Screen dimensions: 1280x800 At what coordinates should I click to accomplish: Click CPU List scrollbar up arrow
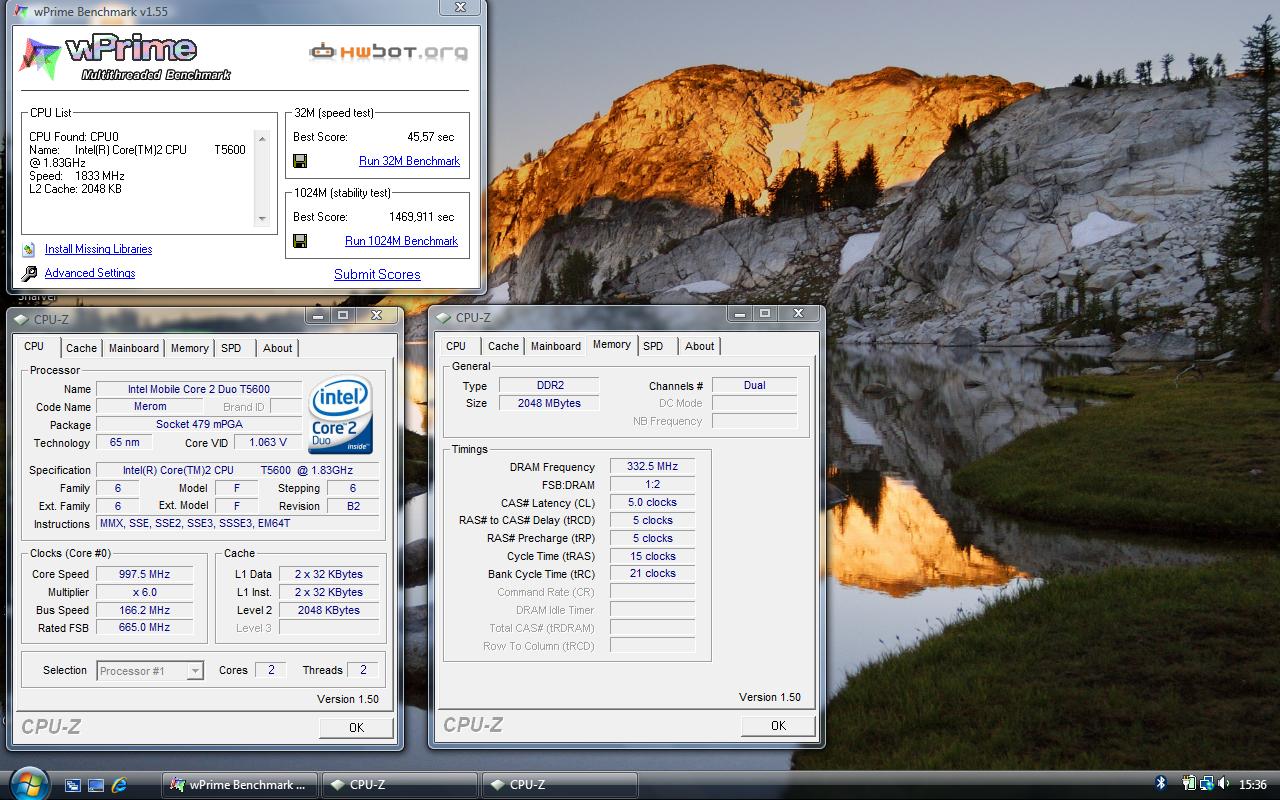pyautogui.click(x=263, y=138)
